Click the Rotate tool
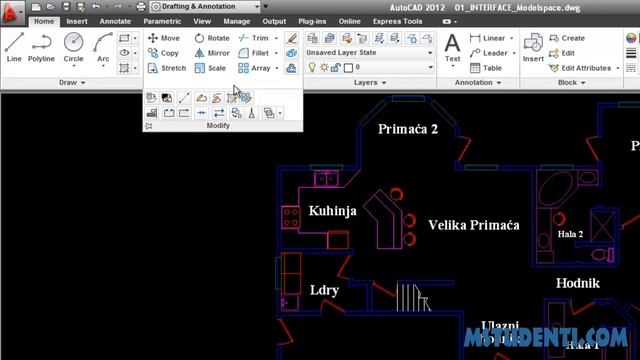 click(212, 38)
